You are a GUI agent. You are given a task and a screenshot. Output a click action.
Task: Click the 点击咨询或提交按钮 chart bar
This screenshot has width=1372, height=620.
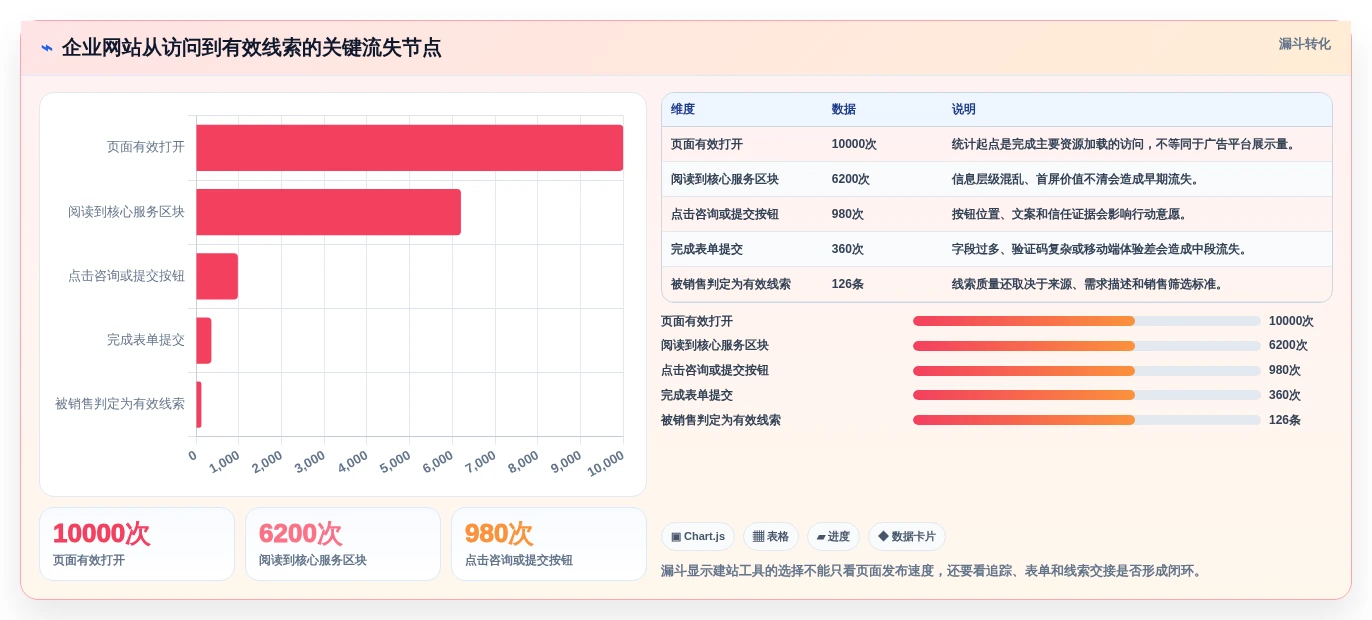[x=217, y=276]
